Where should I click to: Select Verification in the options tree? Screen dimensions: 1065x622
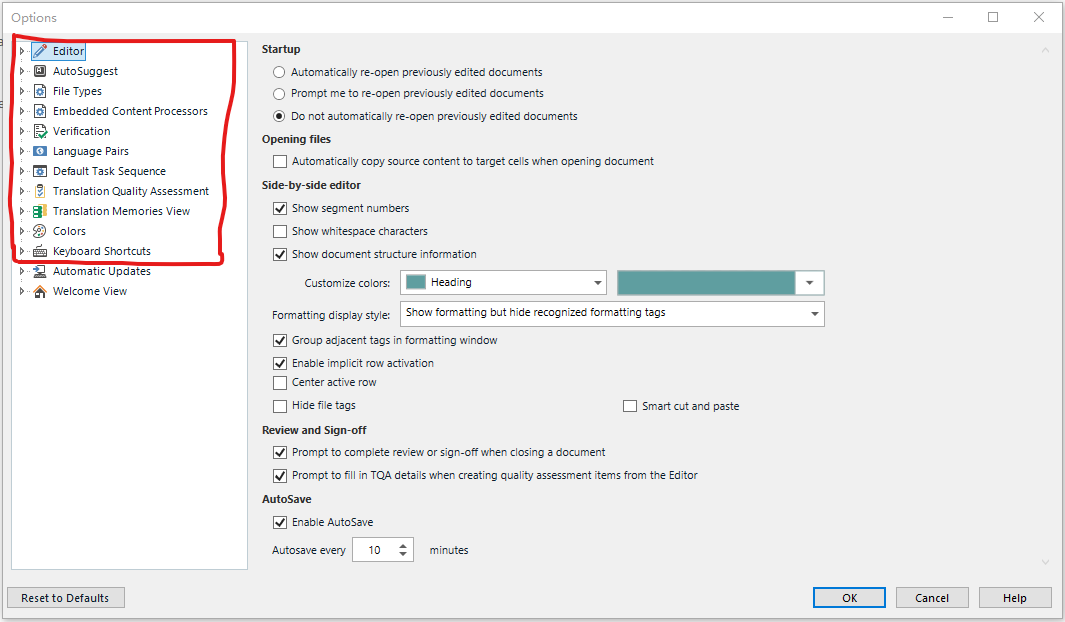[x=82, y=131]
